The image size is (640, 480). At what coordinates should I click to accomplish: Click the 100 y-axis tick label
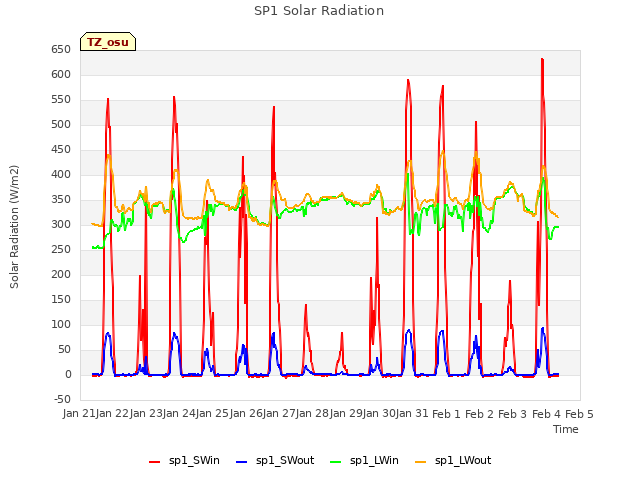pyautogui.click(x=61, y=324)
